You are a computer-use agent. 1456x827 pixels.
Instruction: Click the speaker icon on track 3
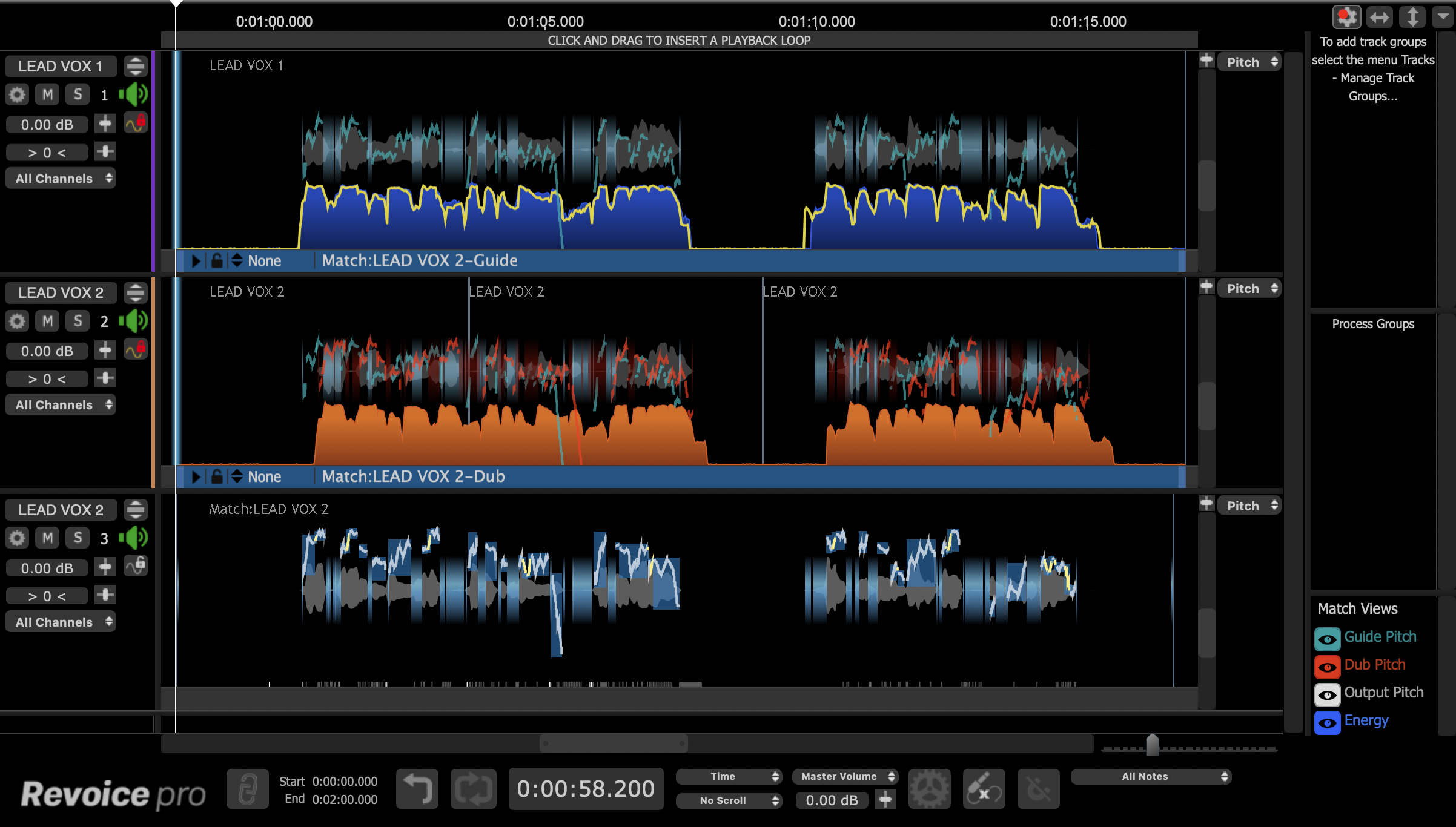pos(134,538)
